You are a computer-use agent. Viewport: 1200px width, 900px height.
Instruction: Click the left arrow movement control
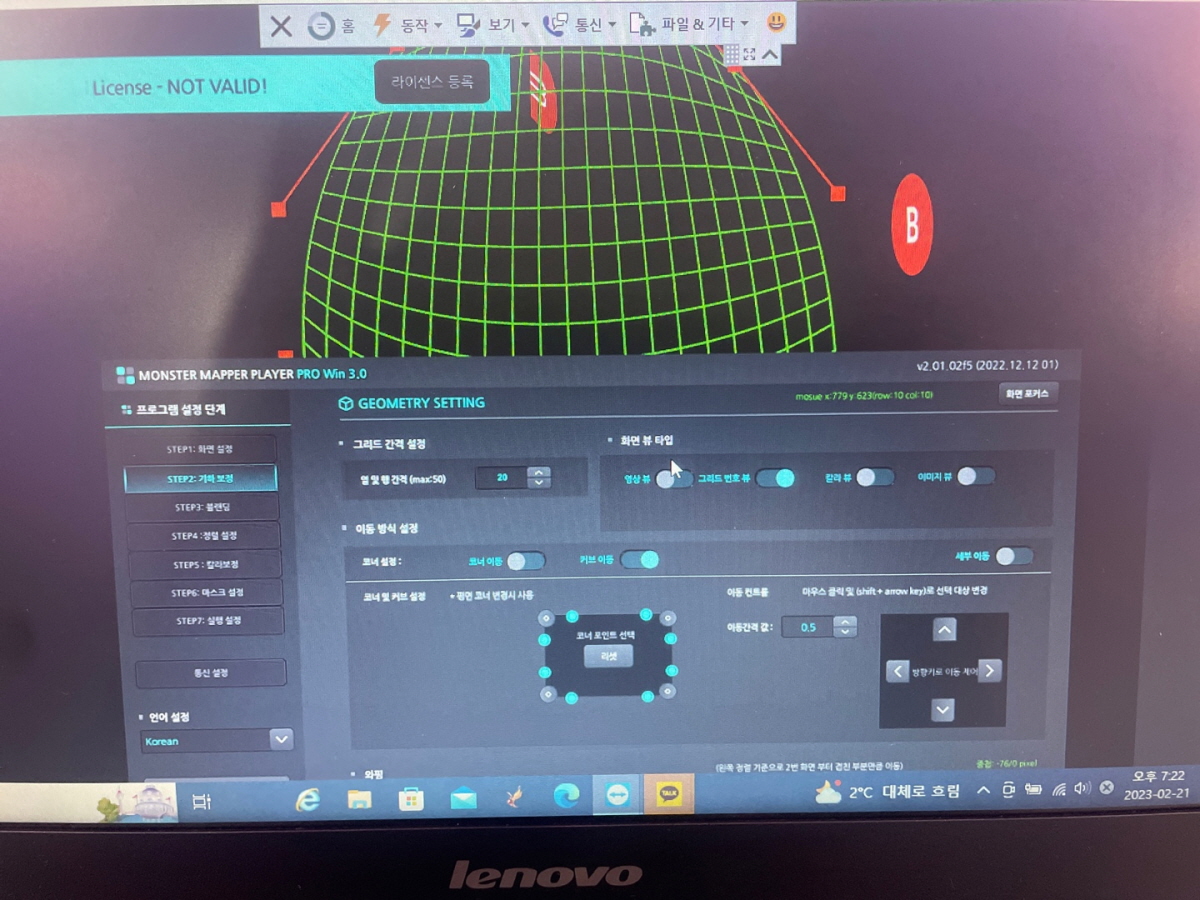(x=897, y=671)
